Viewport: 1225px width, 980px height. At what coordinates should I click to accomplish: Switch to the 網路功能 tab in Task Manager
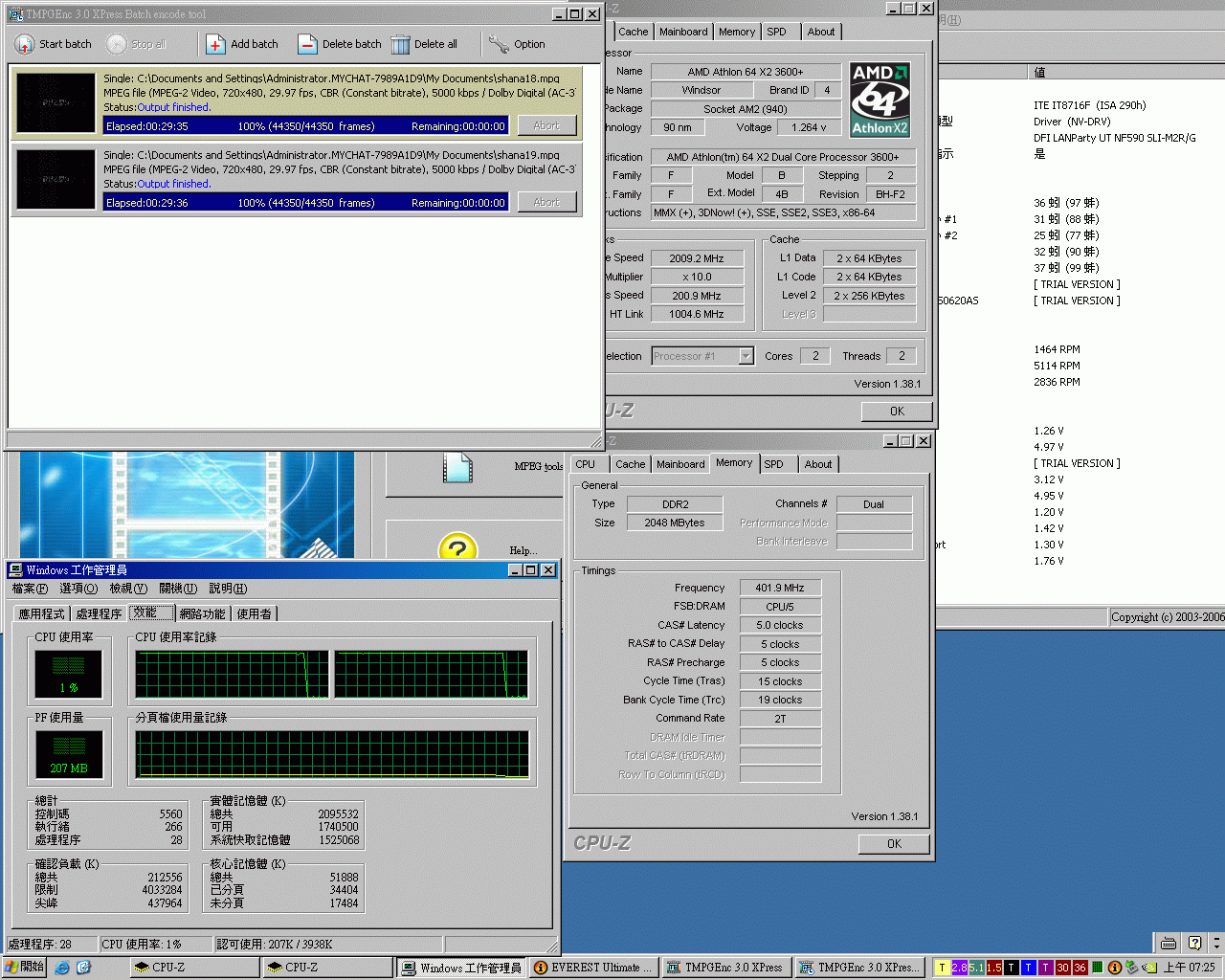202,613
